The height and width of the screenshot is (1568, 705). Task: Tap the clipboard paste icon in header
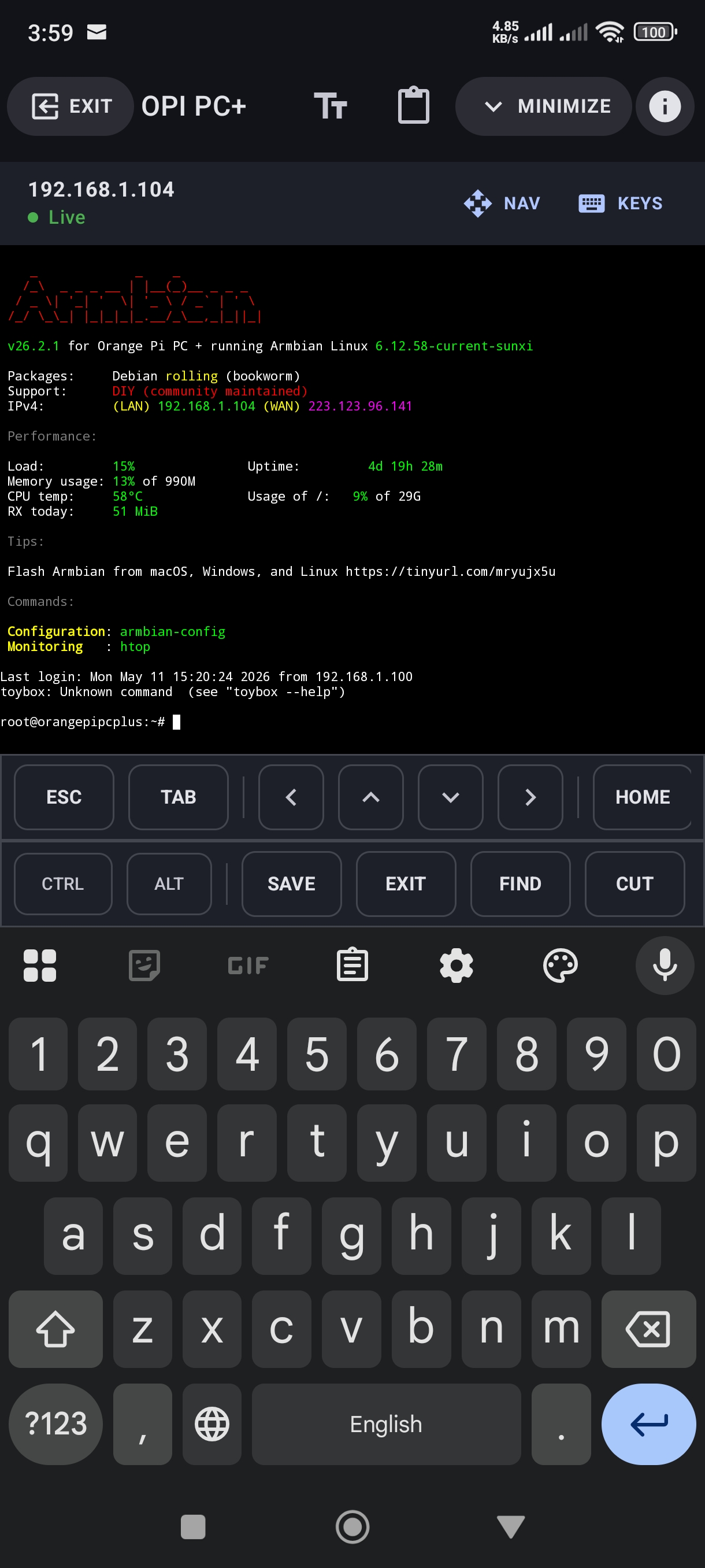[414, 105]
